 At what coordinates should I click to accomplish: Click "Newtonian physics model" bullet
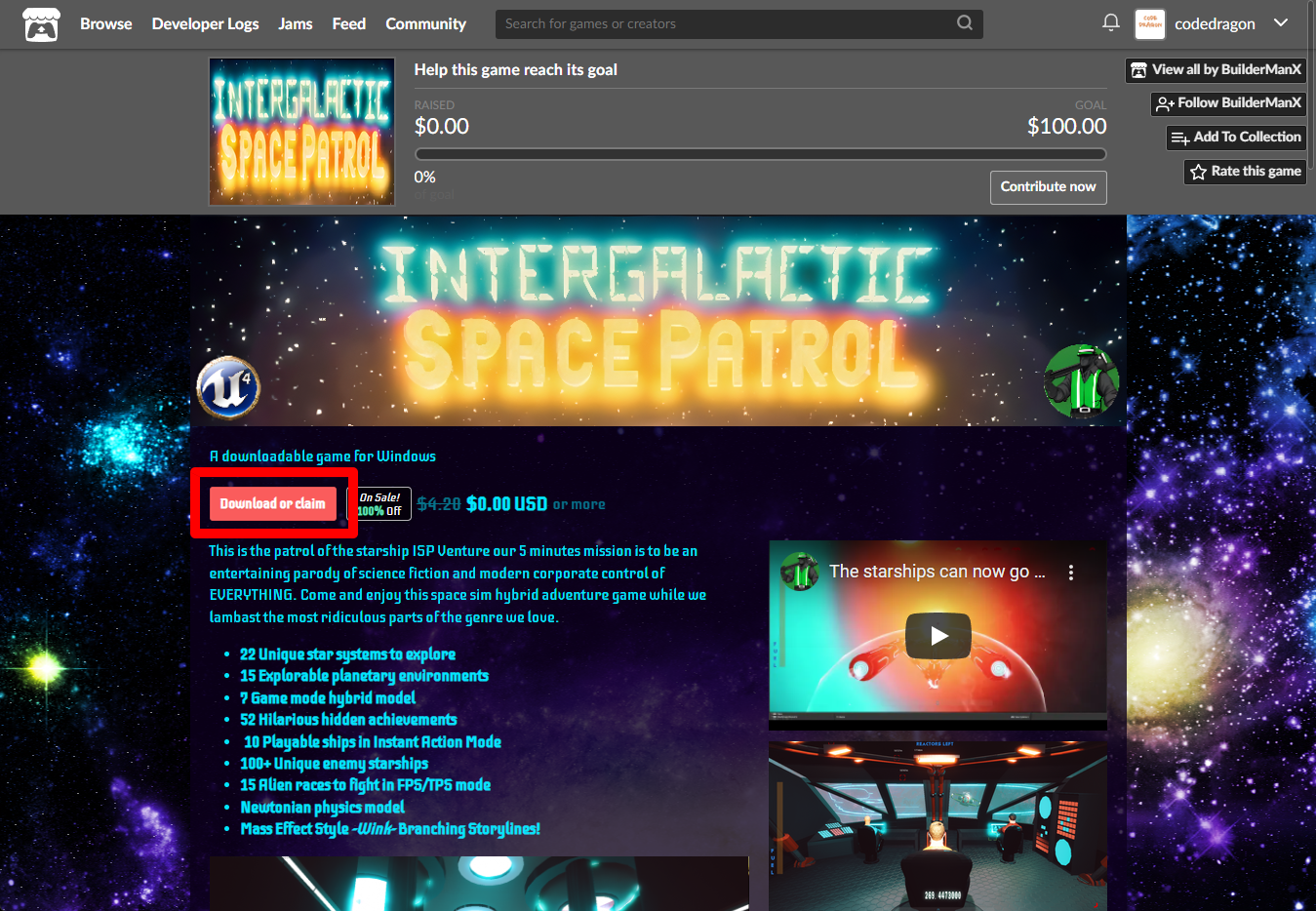(322, 808)
